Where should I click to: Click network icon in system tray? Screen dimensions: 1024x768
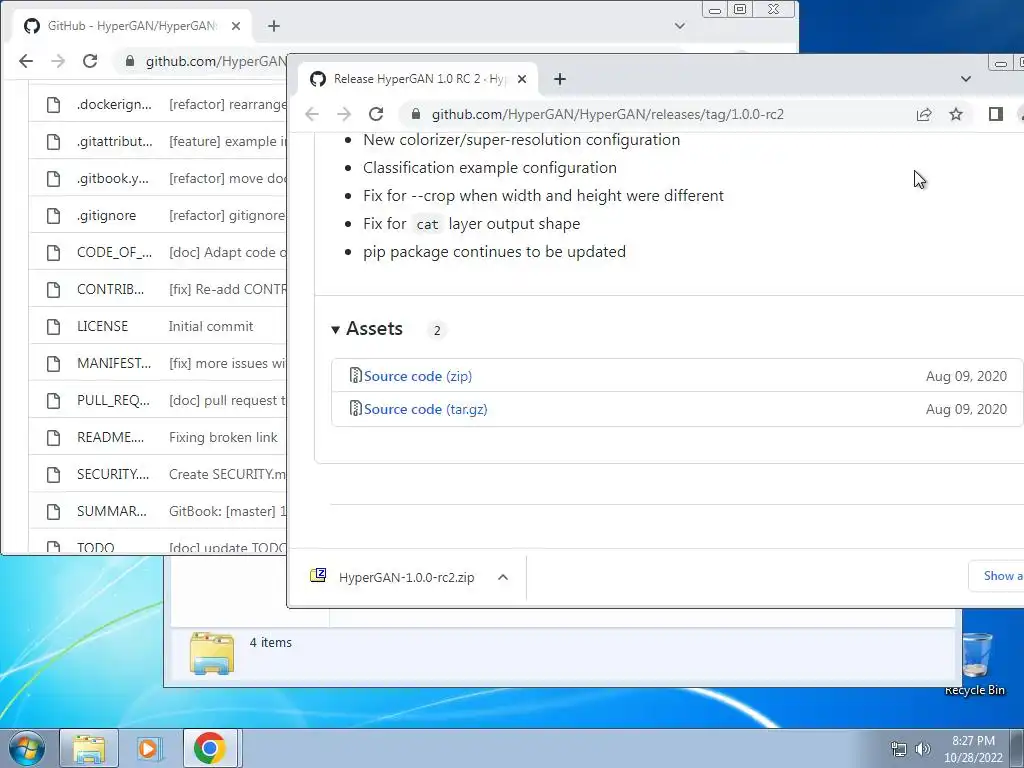tap(899, 749)
